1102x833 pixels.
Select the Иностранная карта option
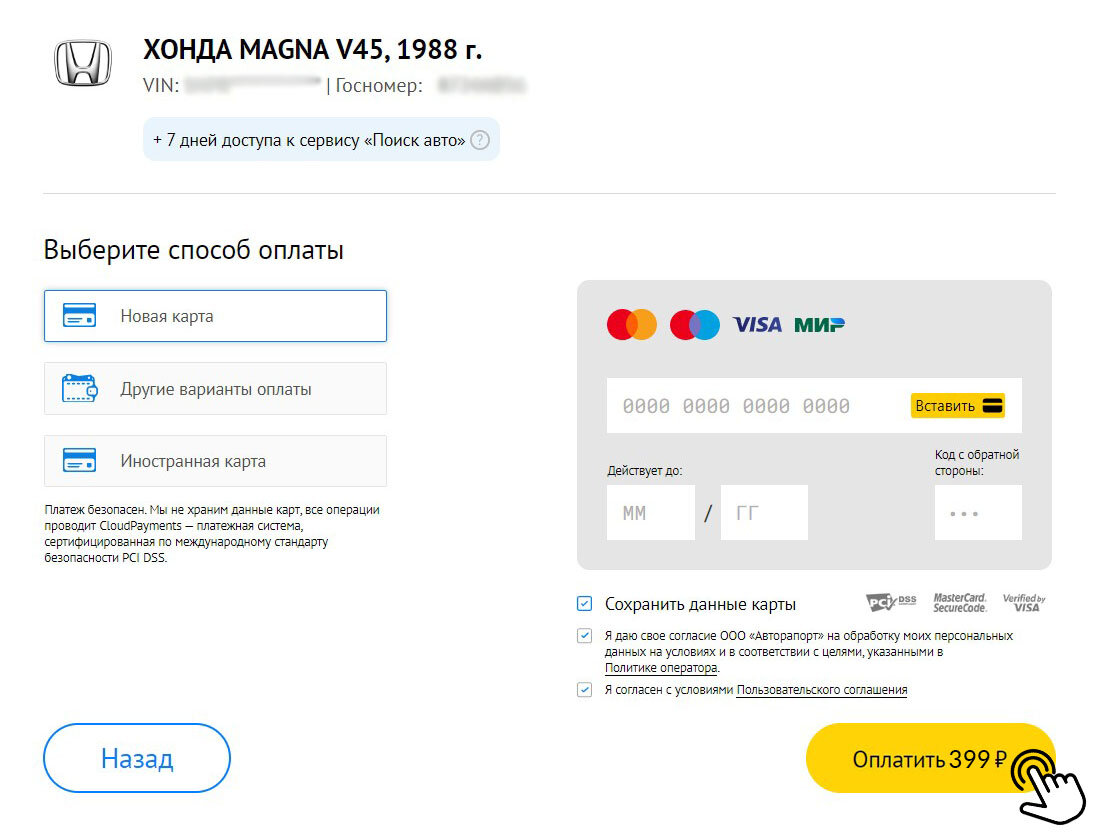[215, 461]
